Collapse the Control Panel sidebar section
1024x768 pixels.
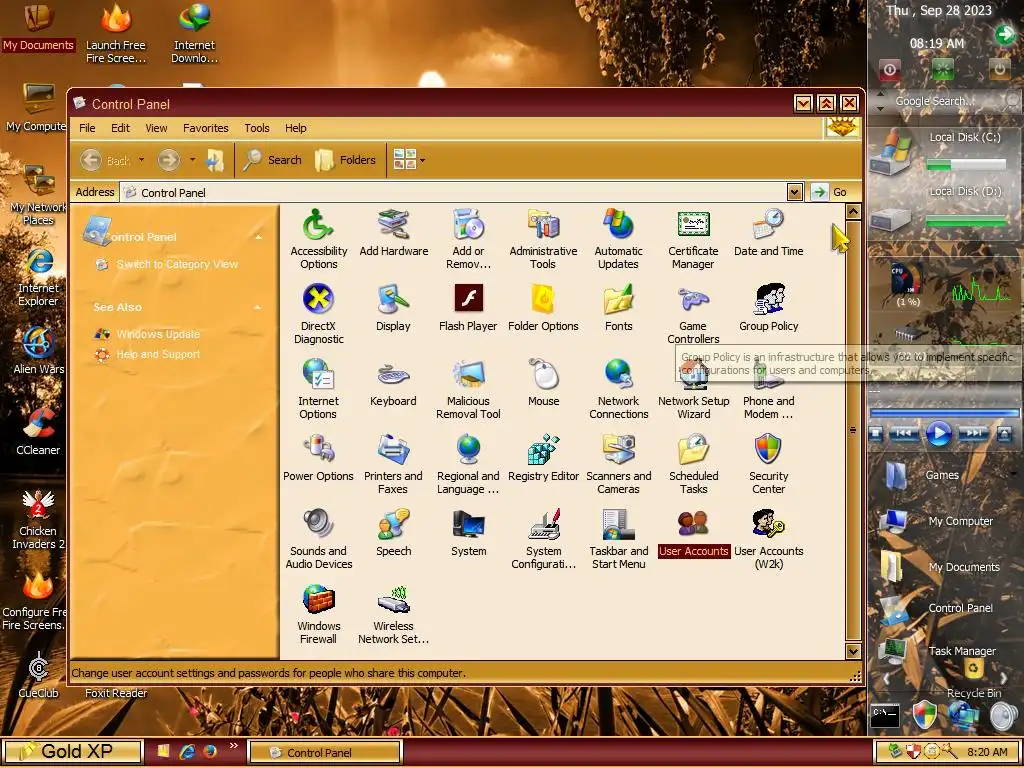[259, 237]
